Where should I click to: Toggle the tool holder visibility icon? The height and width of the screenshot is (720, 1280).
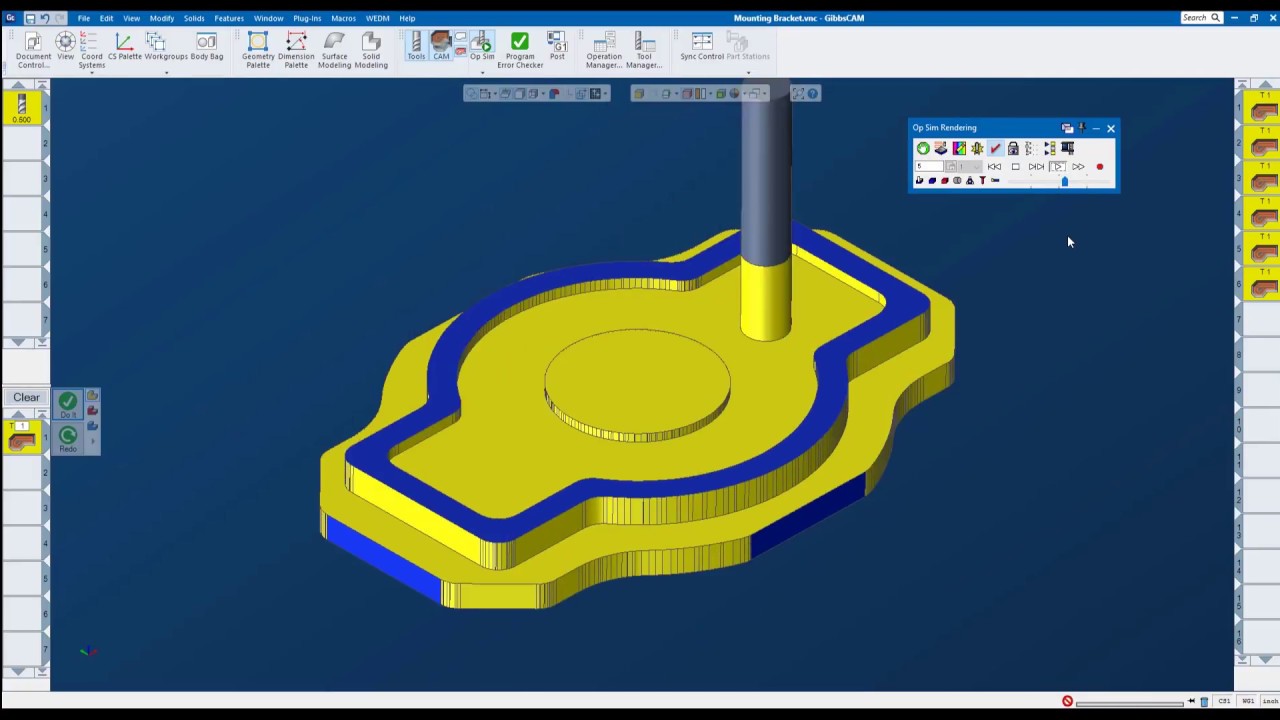(x=982, y=181)
